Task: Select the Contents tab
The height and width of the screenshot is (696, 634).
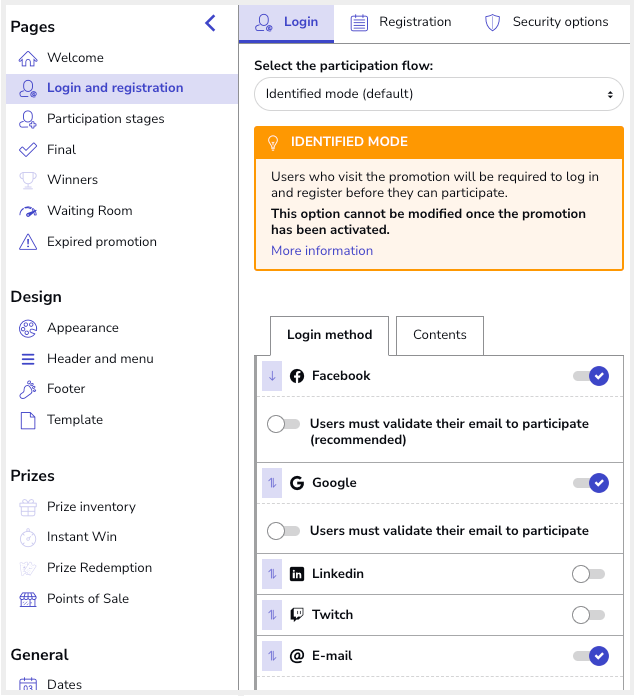Action: click(440, 335)
